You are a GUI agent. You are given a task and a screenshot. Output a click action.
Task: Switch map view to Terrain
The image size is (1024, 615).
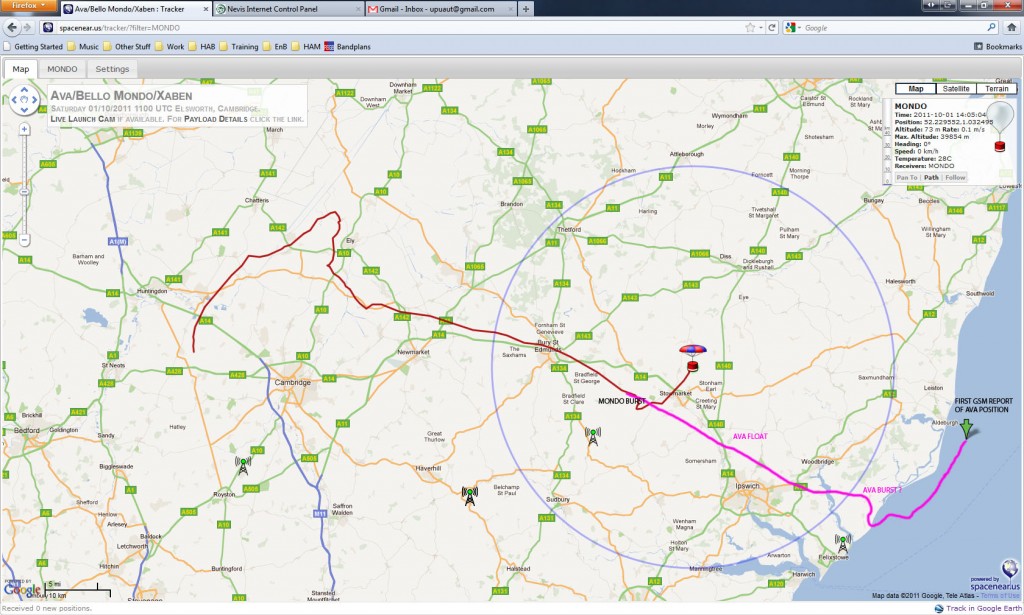tap(997, 89)
